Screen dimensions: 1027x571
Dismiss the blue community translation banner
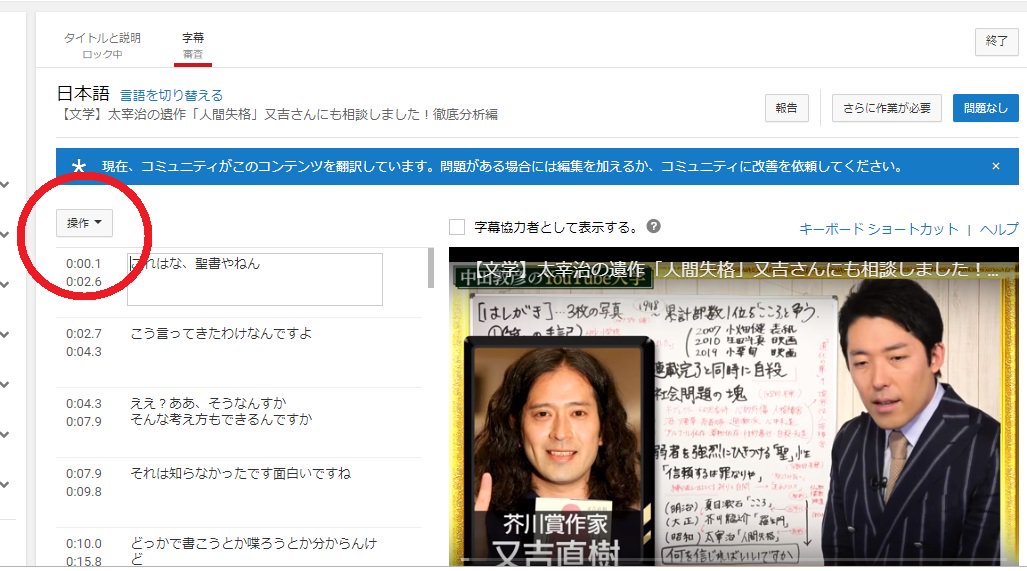[996, 166]
